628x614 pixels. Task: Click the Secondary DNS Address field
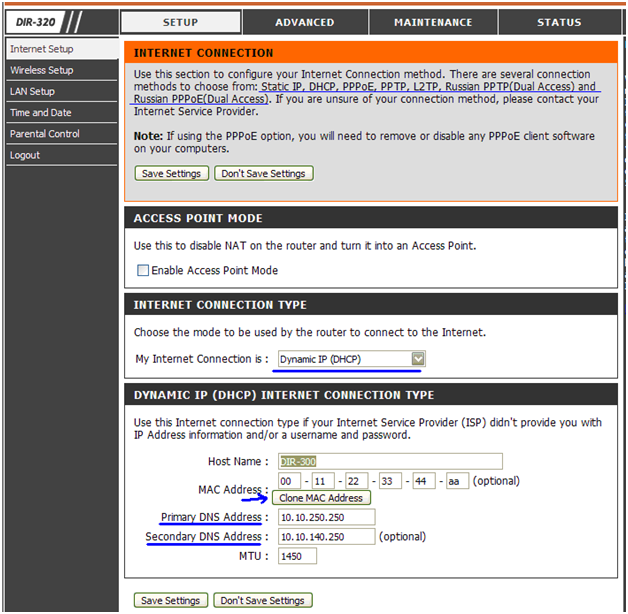pos(325,537)
